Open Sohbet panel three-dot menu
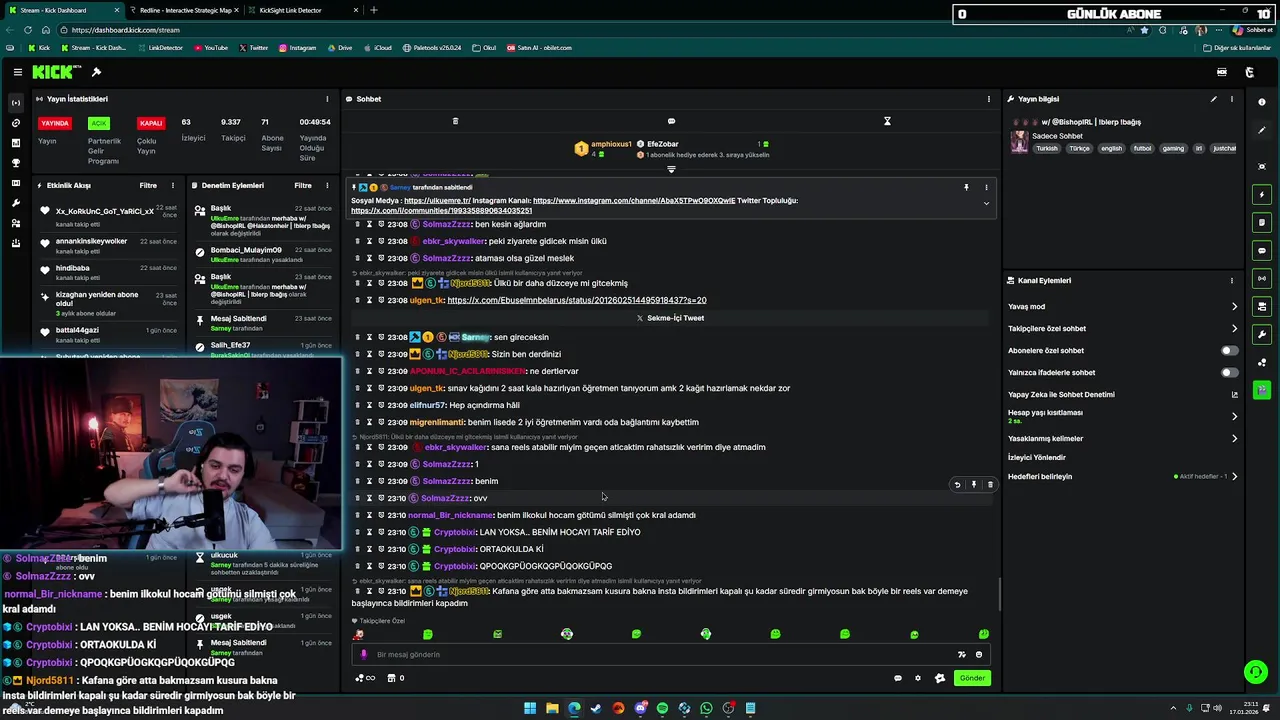This screenshot has height=720, width=1280. 989,99
